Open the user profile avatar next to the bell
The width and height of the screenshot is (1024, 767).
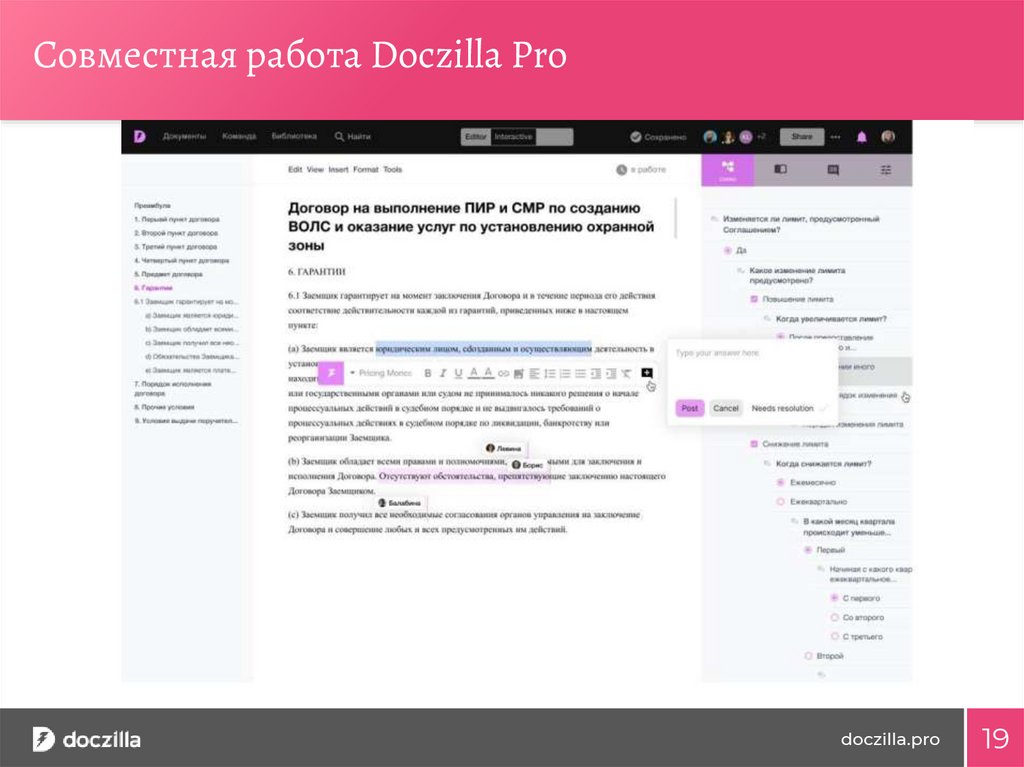[x=888, y=137]
